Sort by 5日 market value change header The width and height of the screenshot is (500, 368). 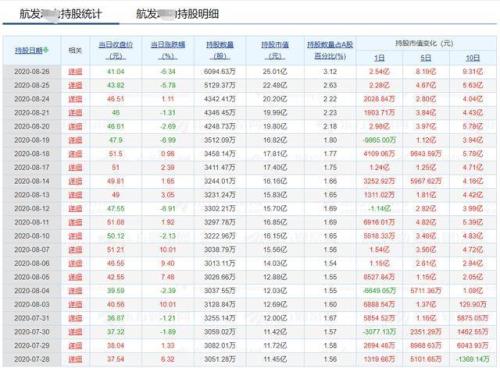coord(426,58)
